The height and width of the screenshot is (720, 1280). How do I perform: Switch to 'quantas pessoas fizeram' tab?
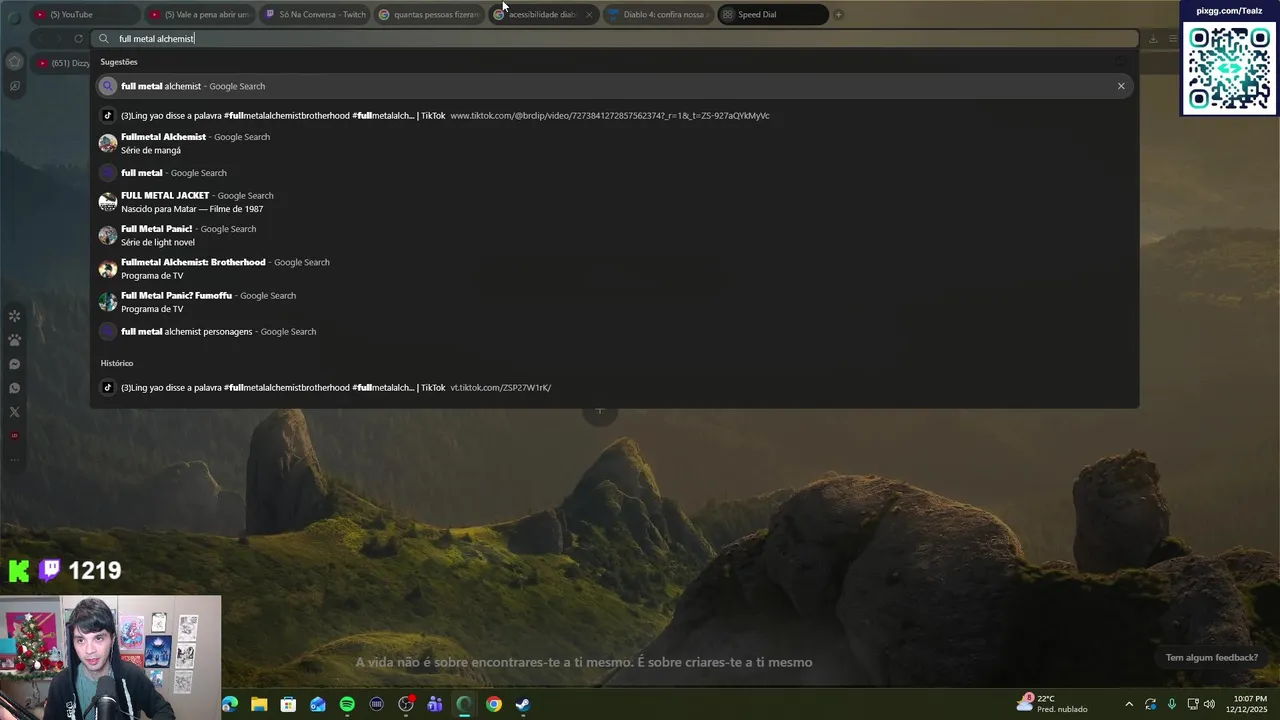click(428, 15)
